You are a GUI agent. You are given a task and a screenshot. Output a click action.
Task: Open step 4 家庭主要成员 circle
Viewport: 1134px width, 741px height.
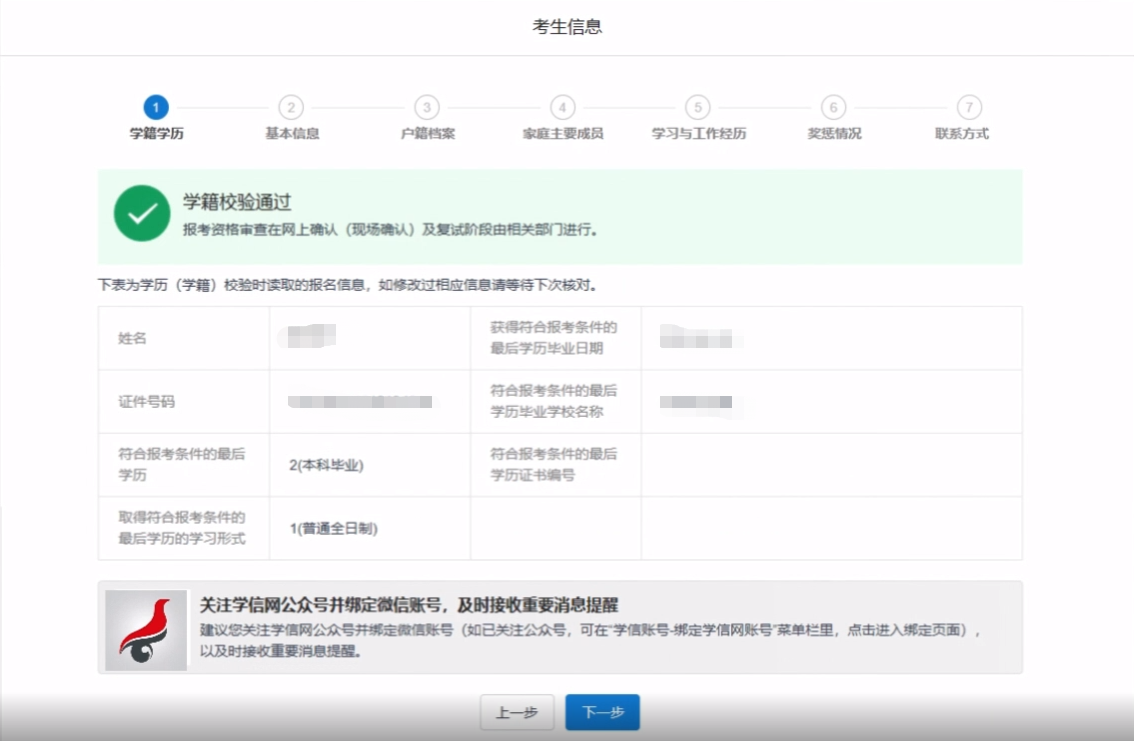(563, 107)
